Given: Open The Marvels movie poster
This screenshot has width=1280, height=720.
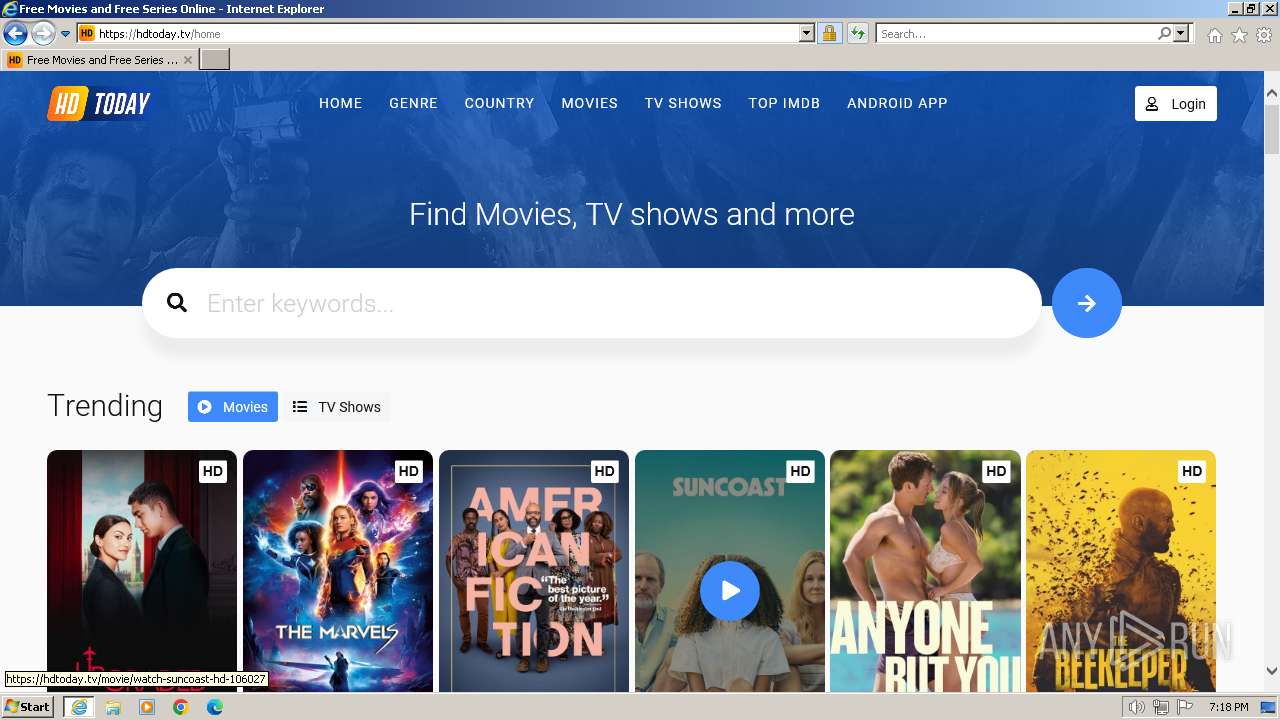Looking at the screenshot, I should (338, 570).
